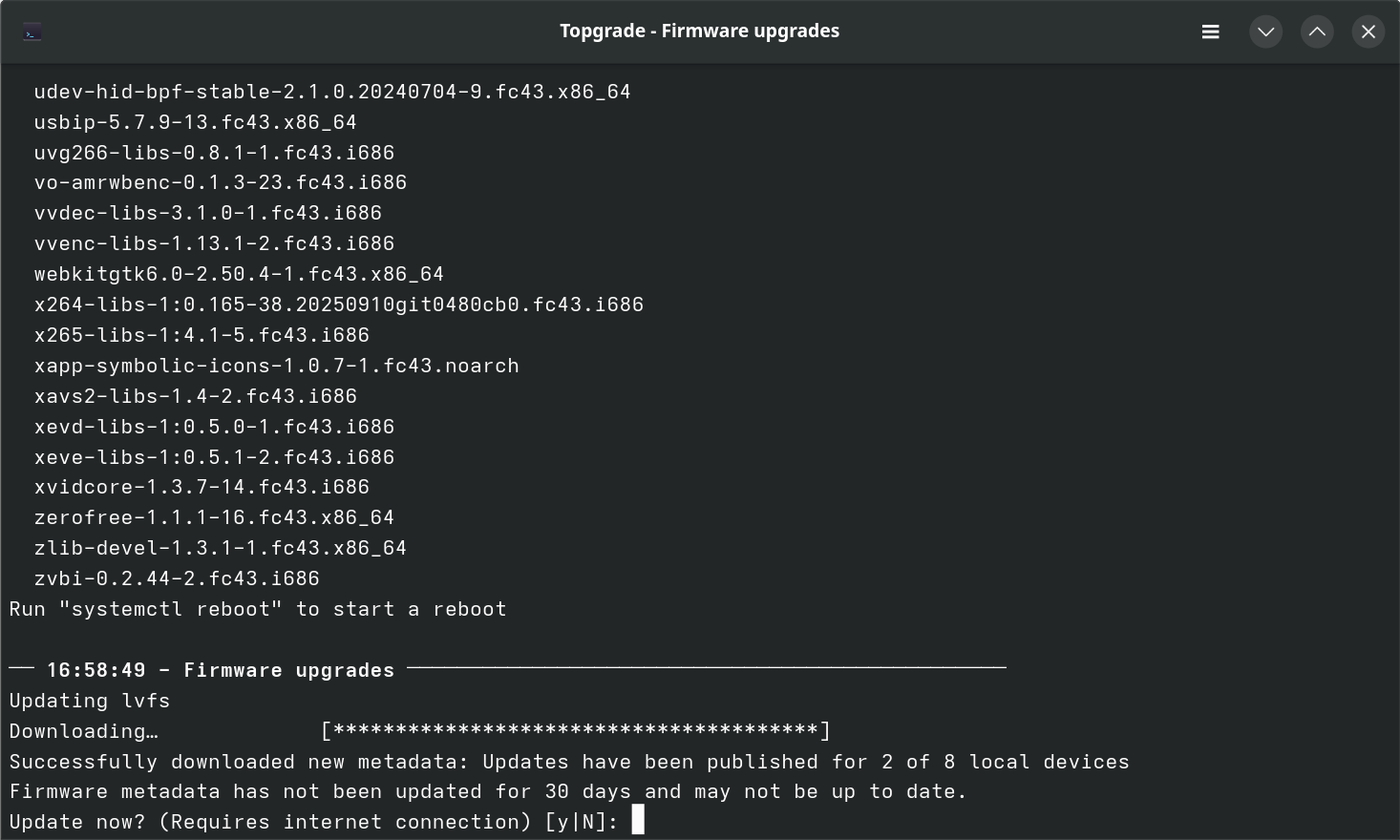Screen dimensions: 1400x840
Task: Click the zerofree package entry
Action: coord(214,517)
